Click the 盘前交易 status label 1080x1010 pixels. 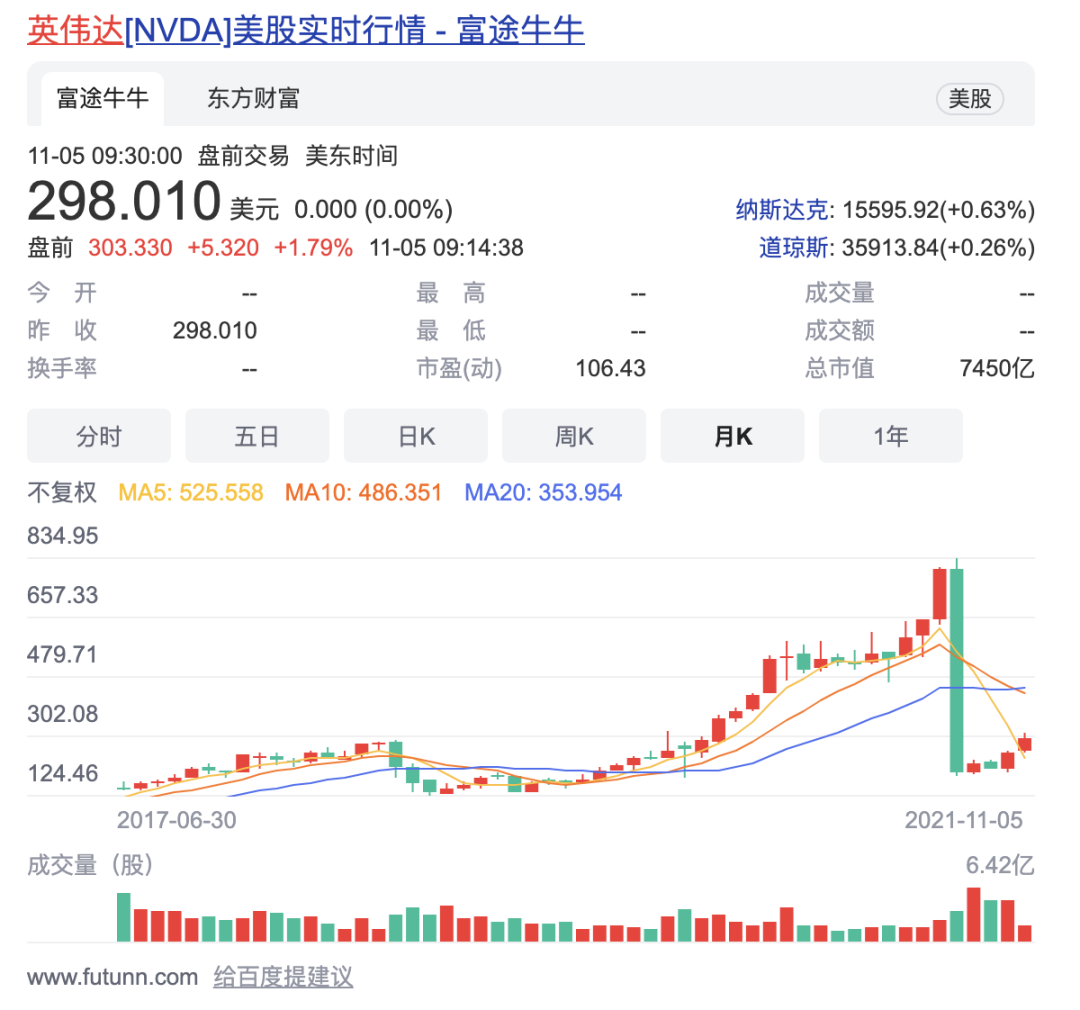coord(243,156)
